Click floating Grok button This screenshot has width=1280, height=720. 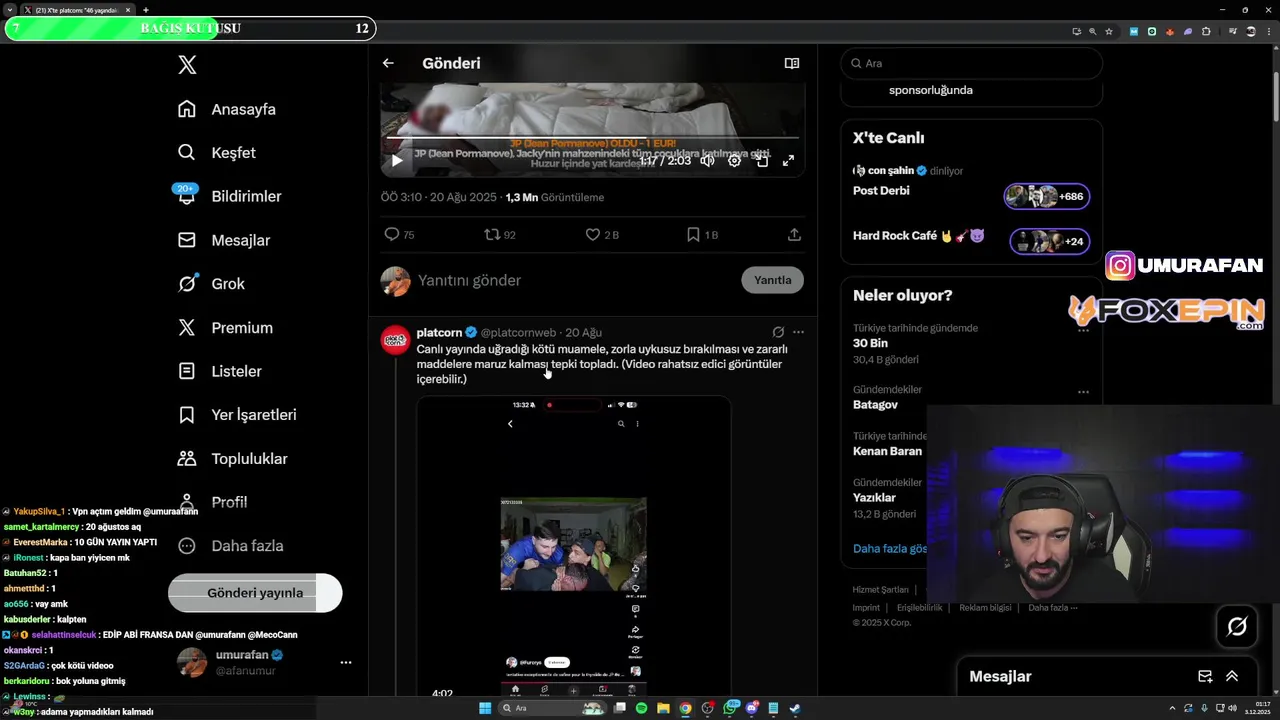point(1237,627)
